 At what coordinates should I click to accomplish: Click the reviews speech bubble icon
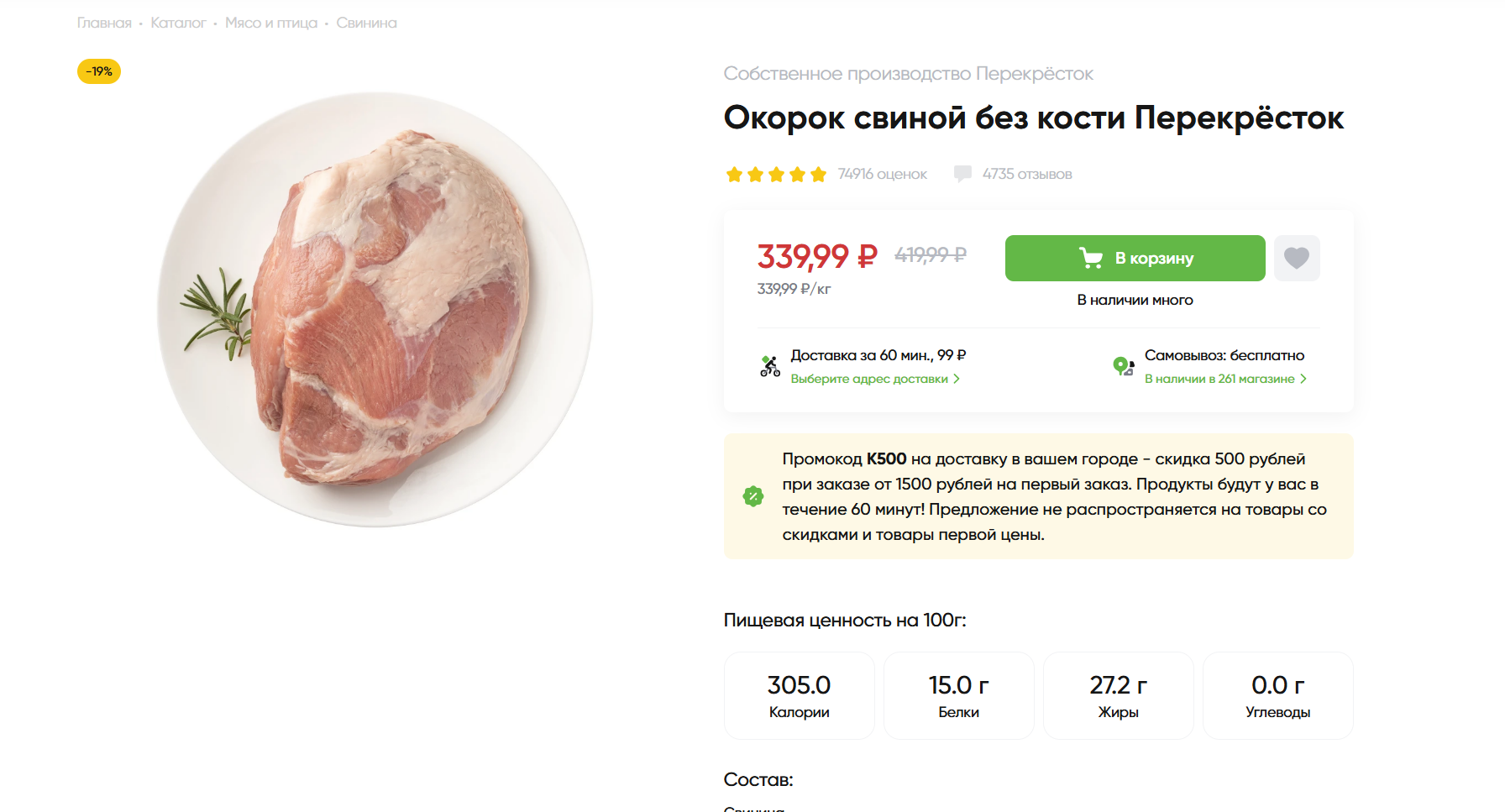point(962,174)
